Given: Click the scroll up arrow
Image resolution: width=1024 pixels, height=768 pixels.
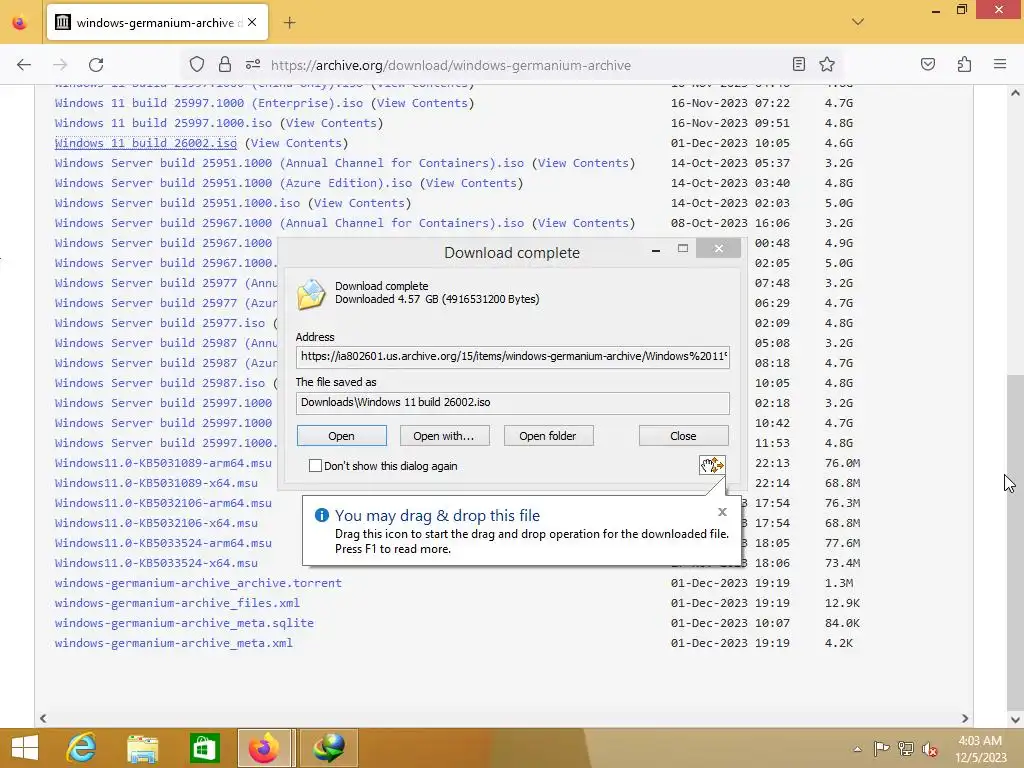Looking at the screenshot, I should (1015, 93).
